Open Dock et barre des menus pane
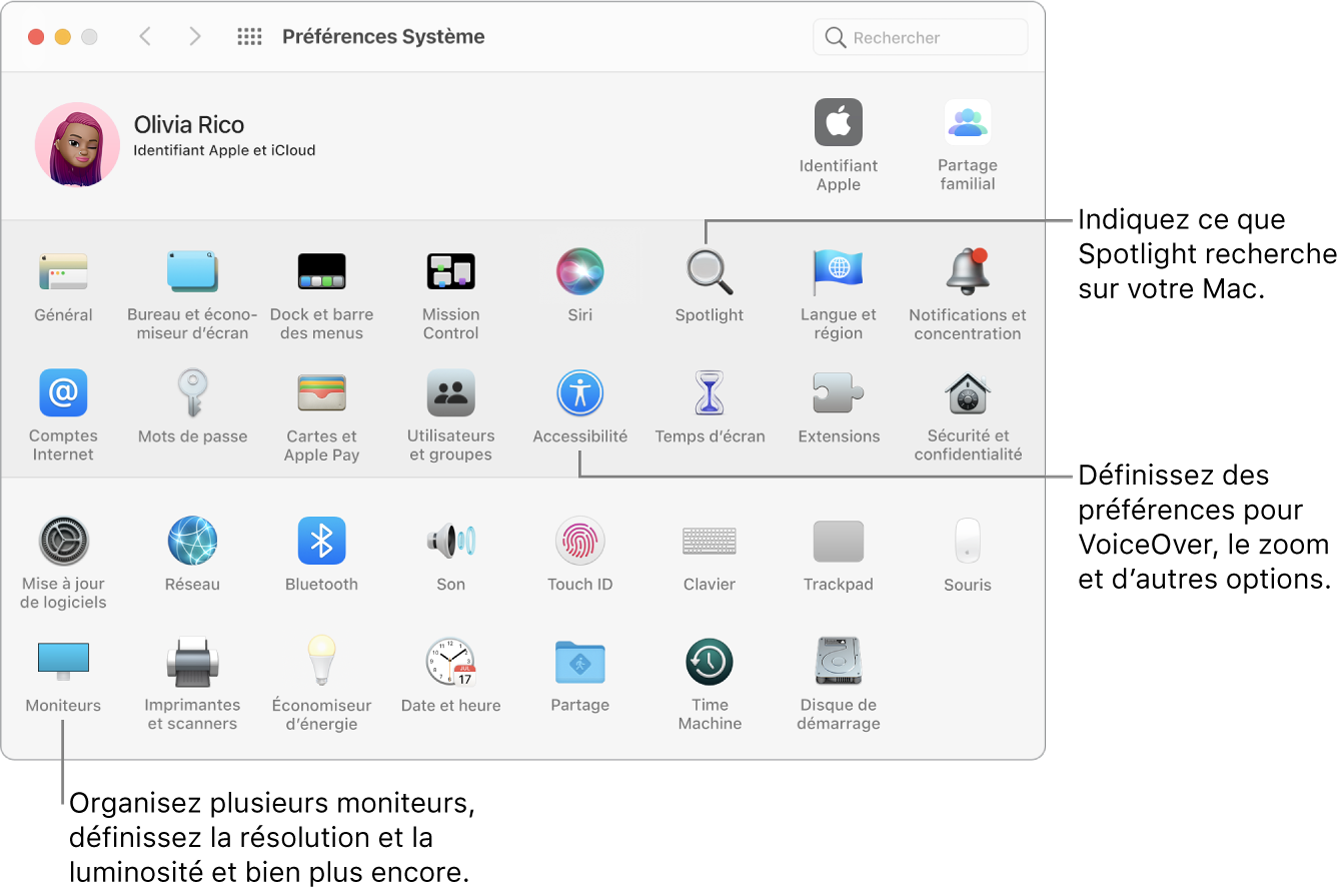The image size is (1341, 894). click(322, 271)
